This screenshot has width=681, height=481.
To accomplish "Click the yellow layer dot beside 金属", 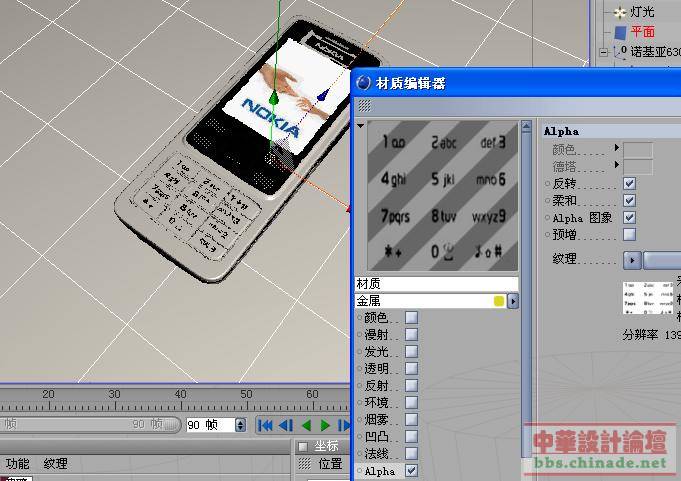I will click(499, 301).
